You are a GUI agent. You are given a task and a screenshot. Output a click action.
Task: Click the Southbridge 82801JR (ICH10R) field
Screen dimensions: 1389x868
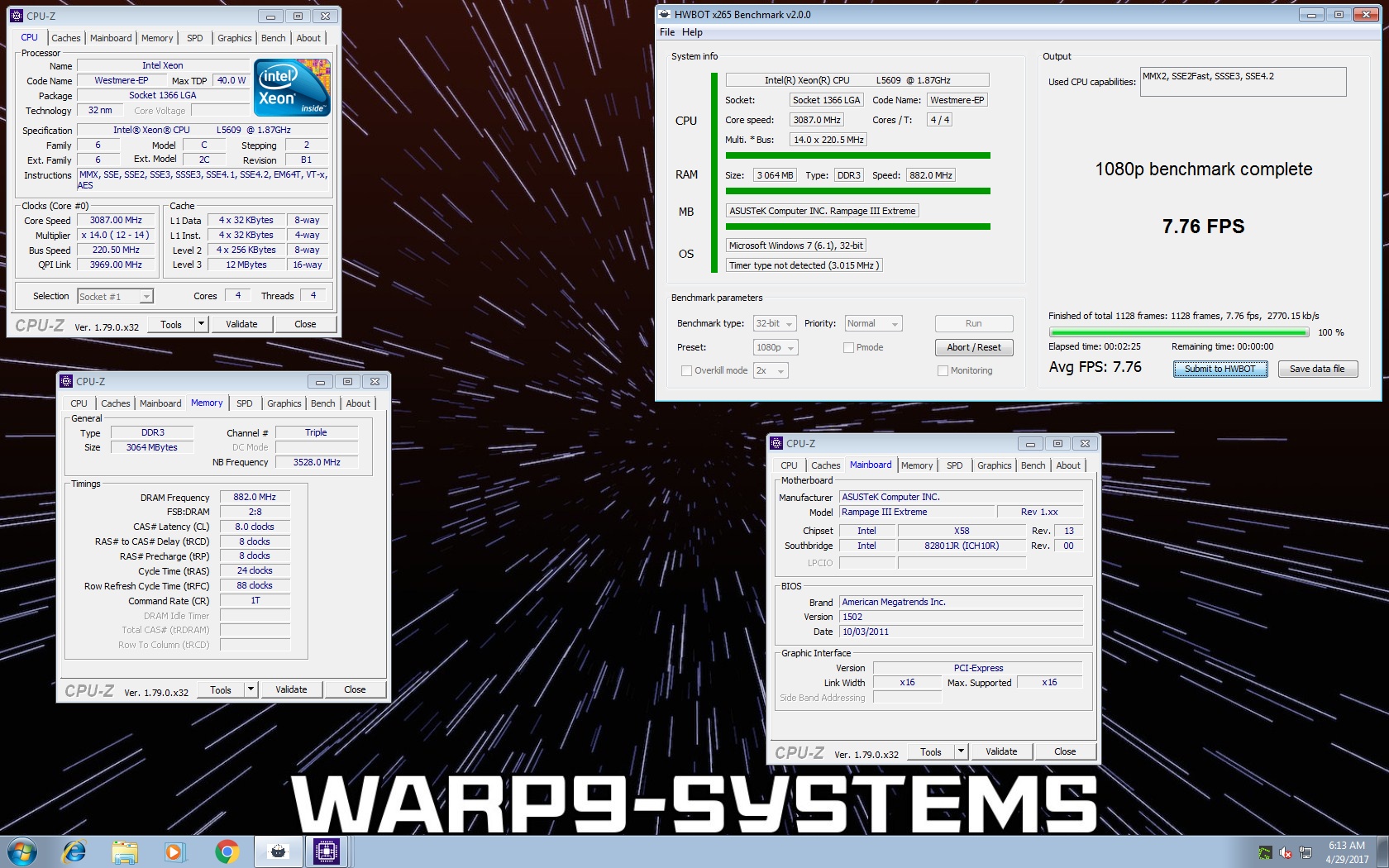click(x=962, y=546)
